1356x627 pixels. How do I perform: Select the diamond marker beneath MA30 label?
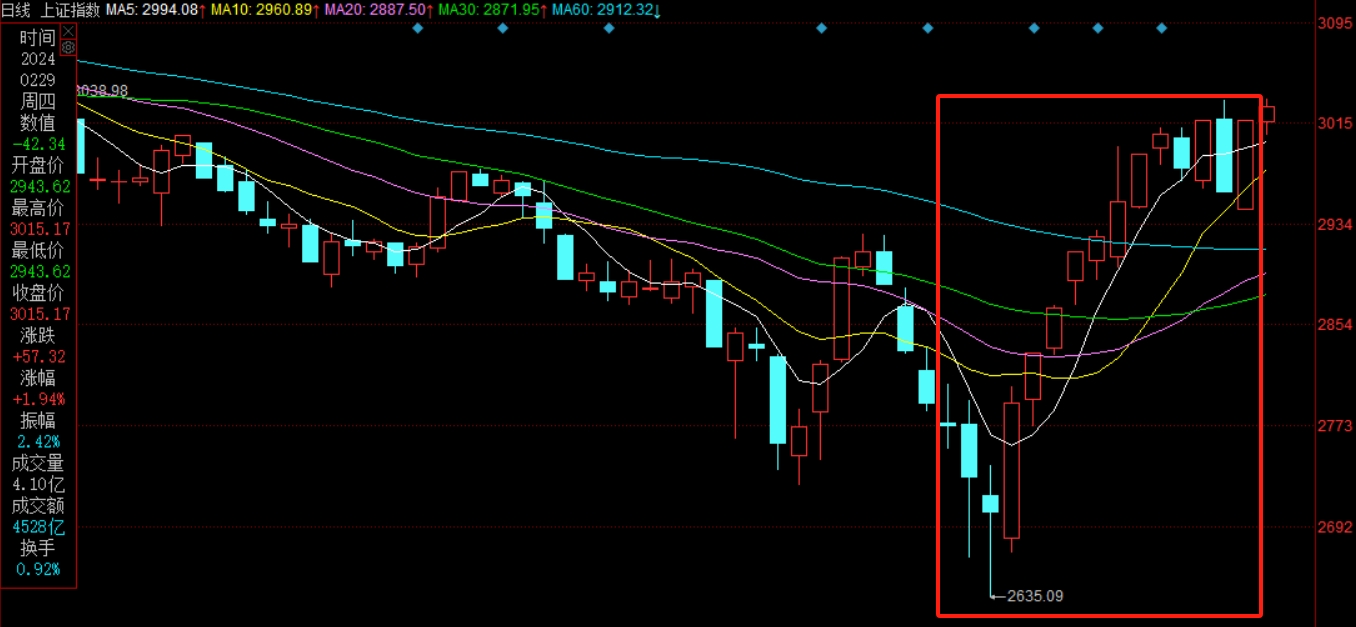pyautogui.click(x=503, y=28)
